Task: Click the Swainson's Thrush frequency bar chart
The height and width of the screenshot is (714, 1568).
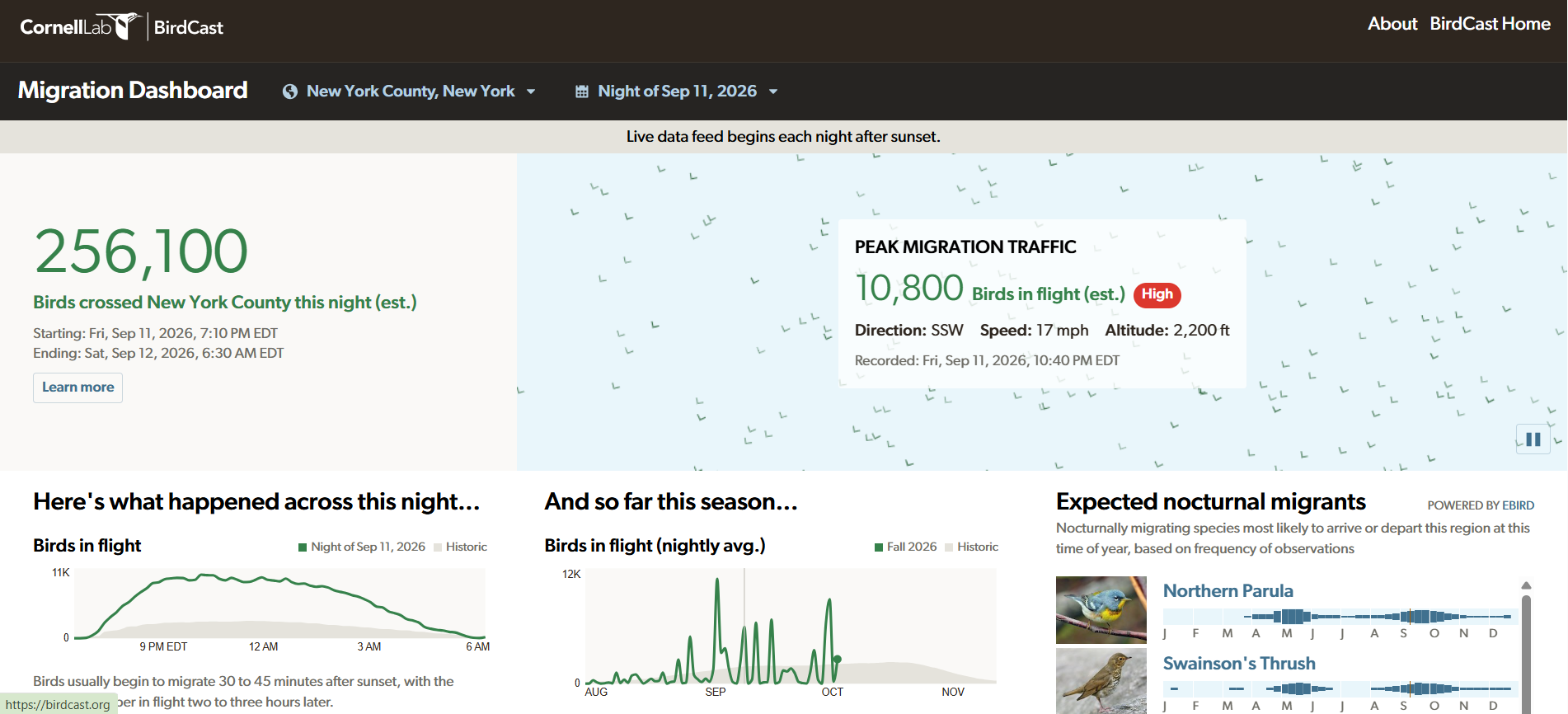Action: click(x=1340, y=688)
